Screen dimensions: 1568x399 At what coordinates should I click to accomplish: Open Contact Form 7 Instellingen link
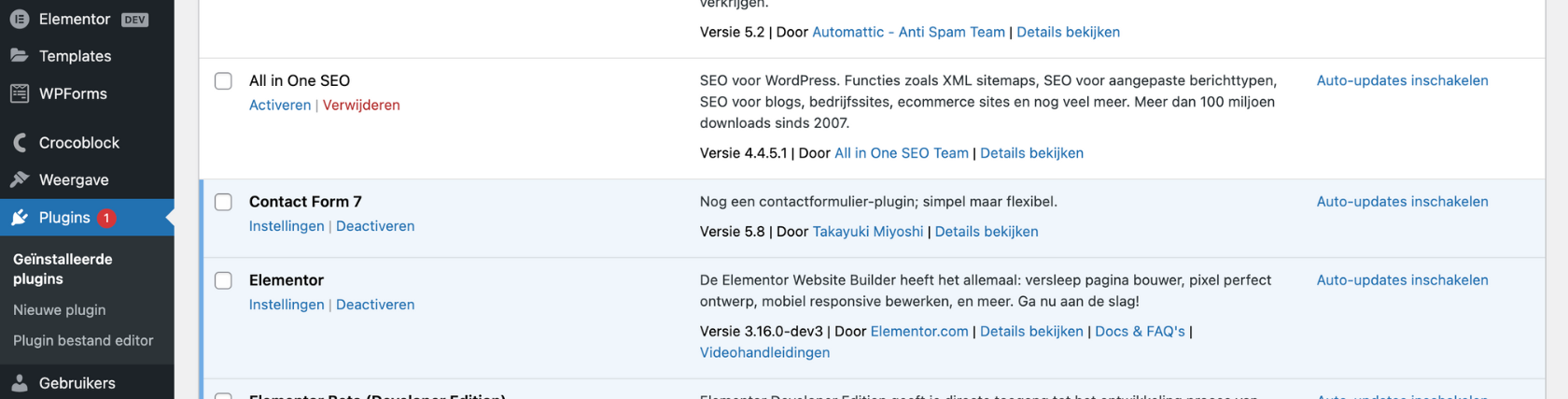click(287, 226)
